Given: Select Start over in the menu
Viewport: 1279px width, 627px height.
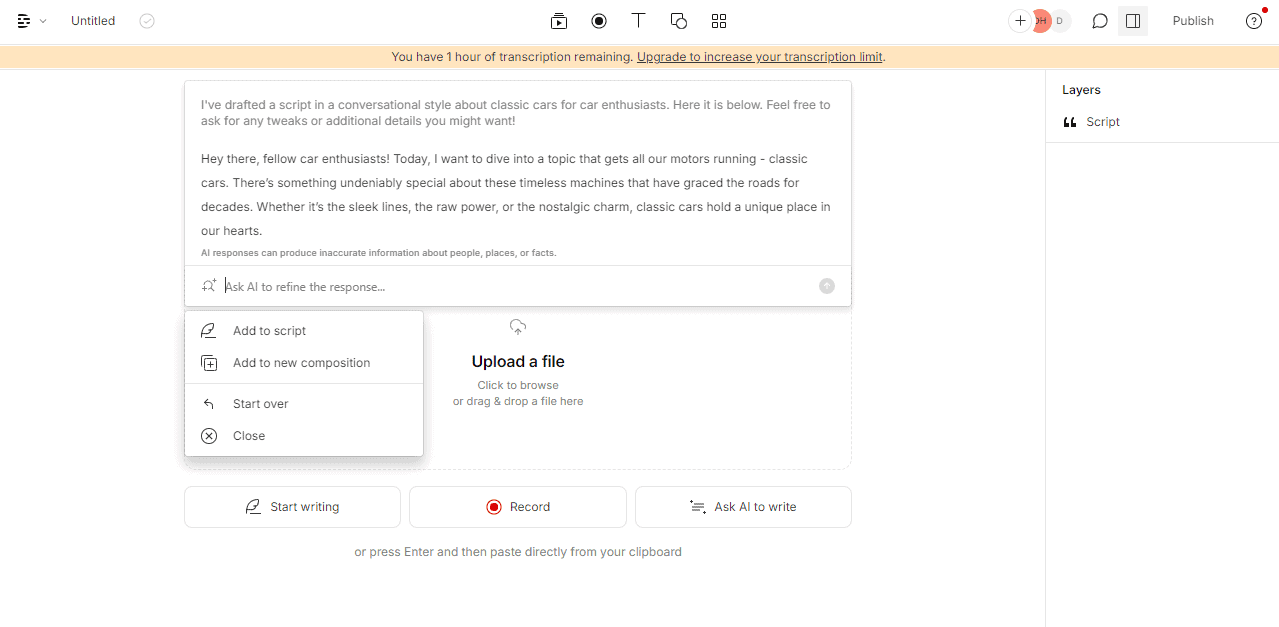Looking at the screenshot, I should pos(304,404).
